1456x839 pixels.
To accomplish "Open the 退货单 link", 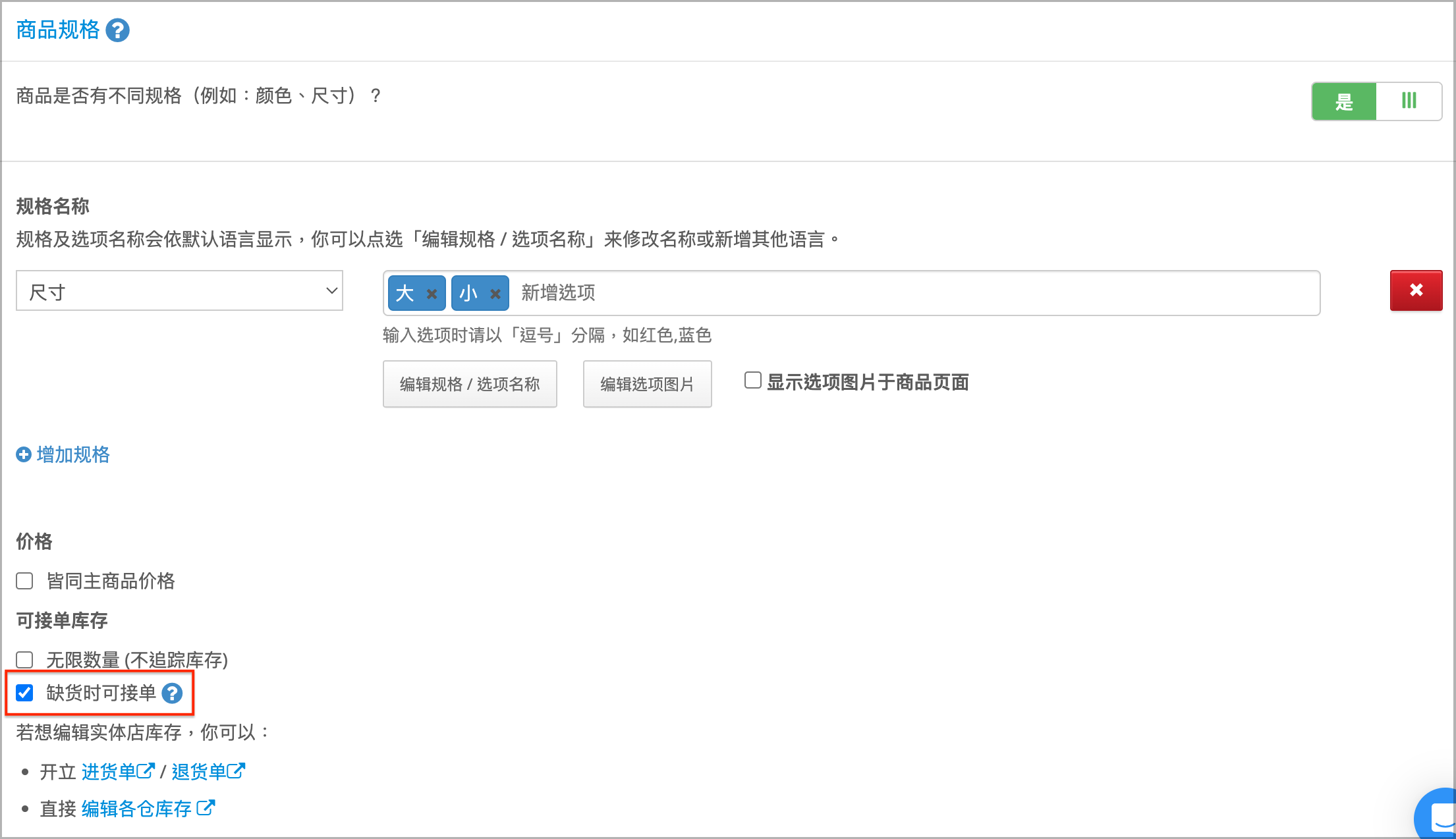I will (x=208, y=772).
